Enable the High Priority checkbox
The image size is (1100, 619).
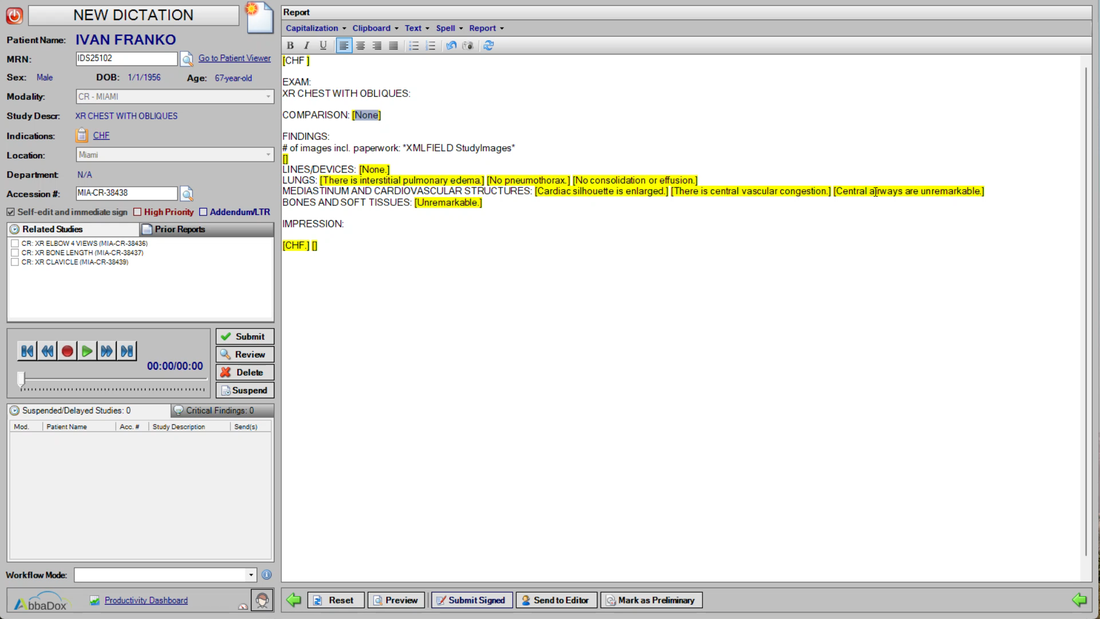point(138,212)
